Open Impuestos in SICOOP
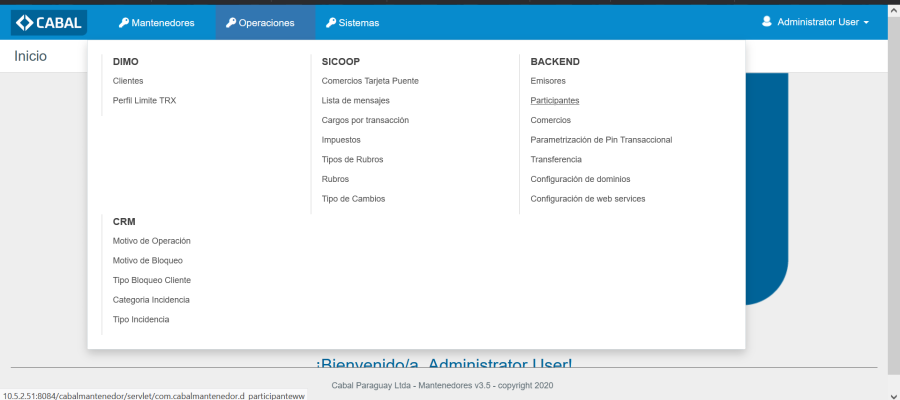 click(x=341, y=139)
